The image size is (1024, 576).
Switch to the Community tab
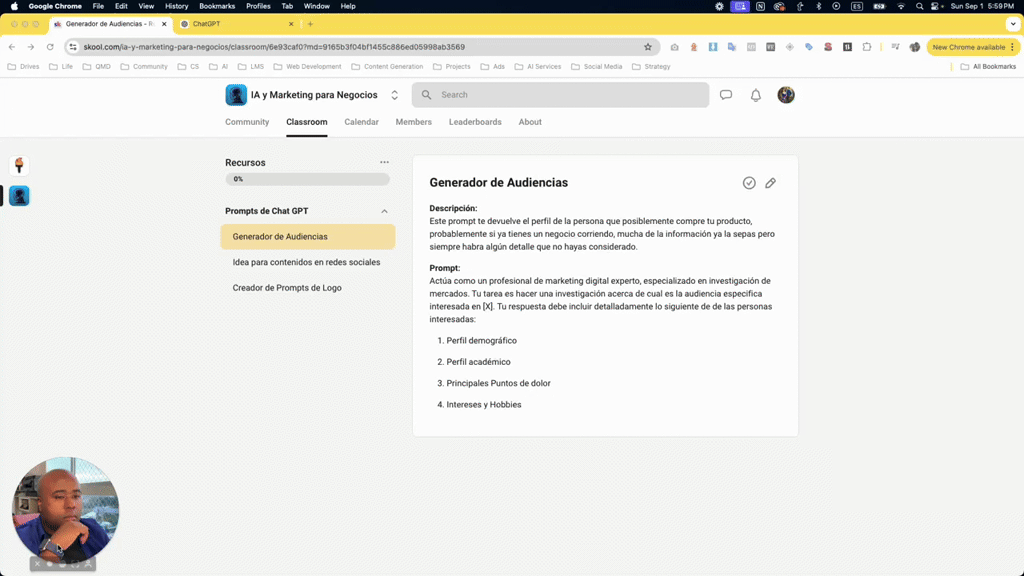point(247,122)
